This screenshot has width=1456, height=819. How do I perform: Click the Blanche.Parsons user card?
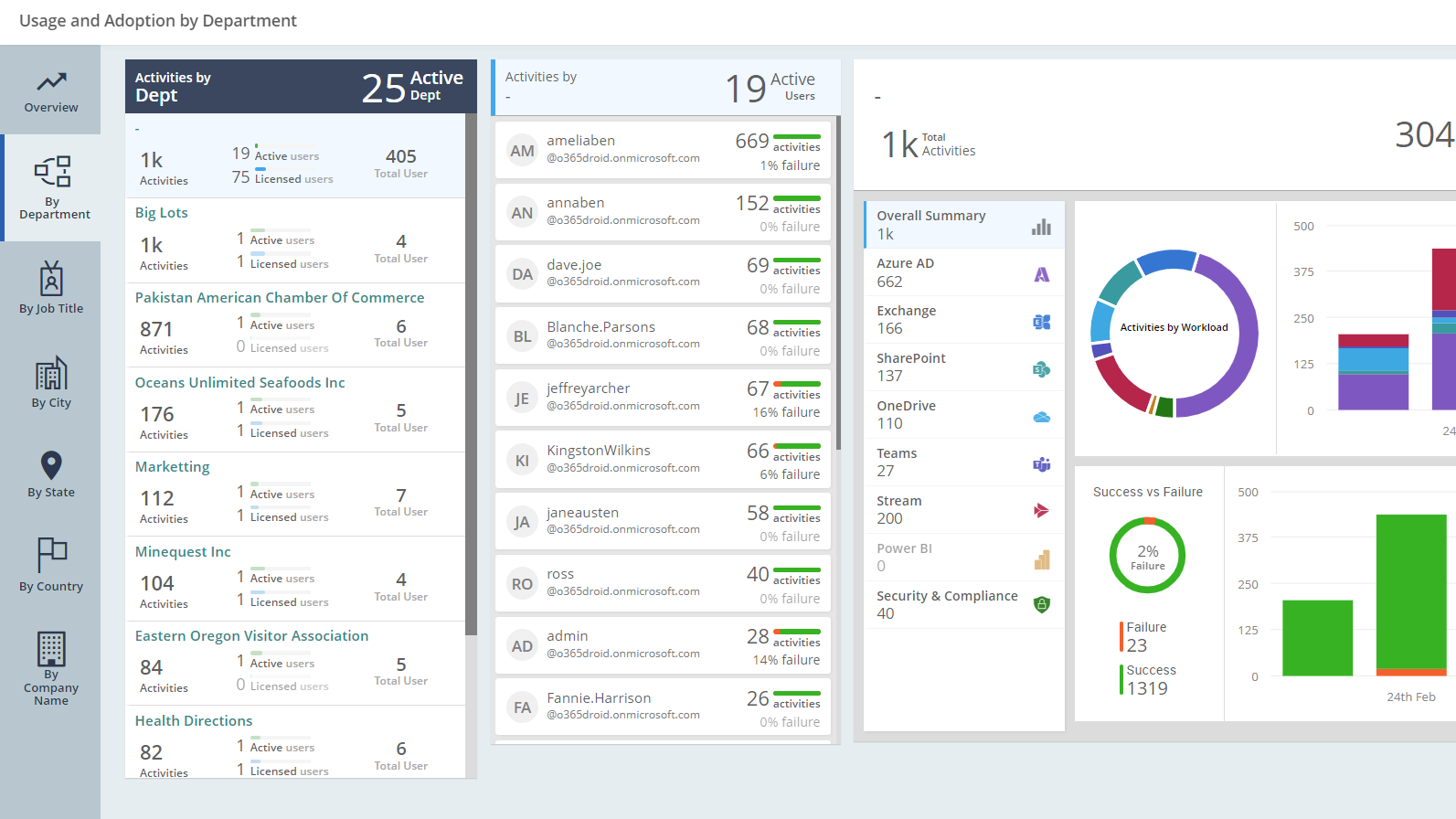[664, 336]
